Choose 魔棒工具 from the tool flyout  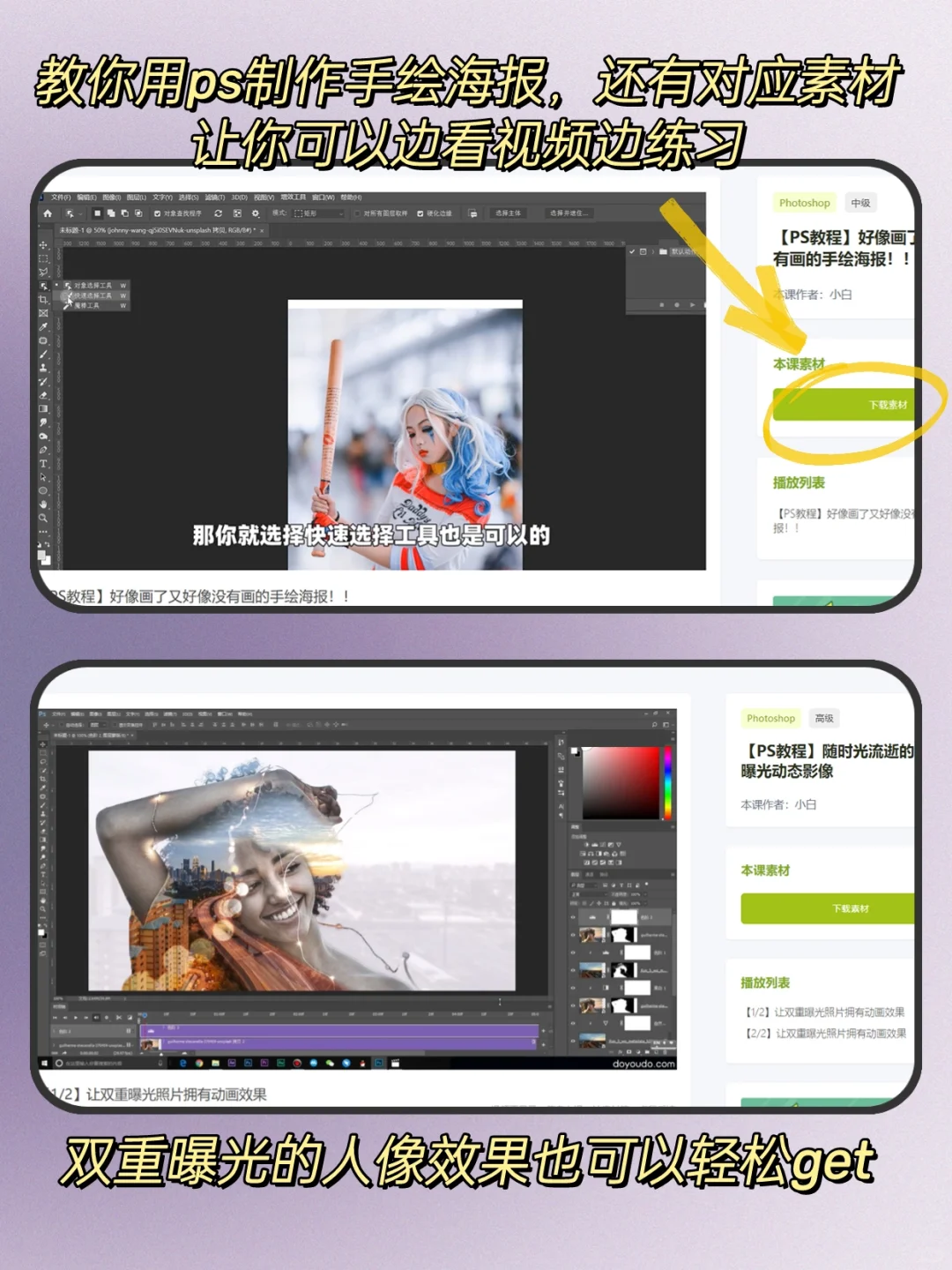[93, 305]
